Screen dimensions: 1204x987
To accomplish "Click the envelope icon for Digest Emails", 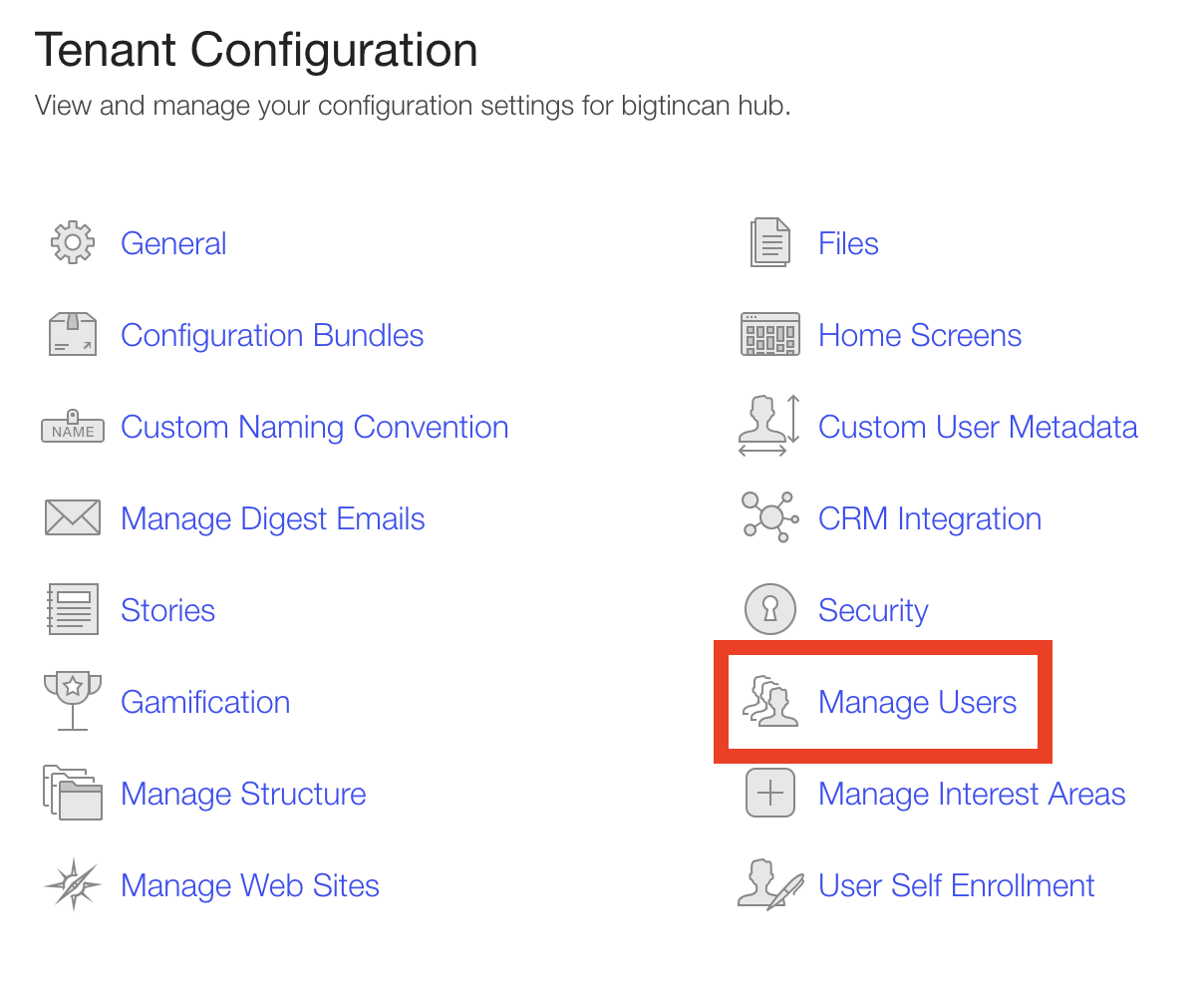I will 73,518.
